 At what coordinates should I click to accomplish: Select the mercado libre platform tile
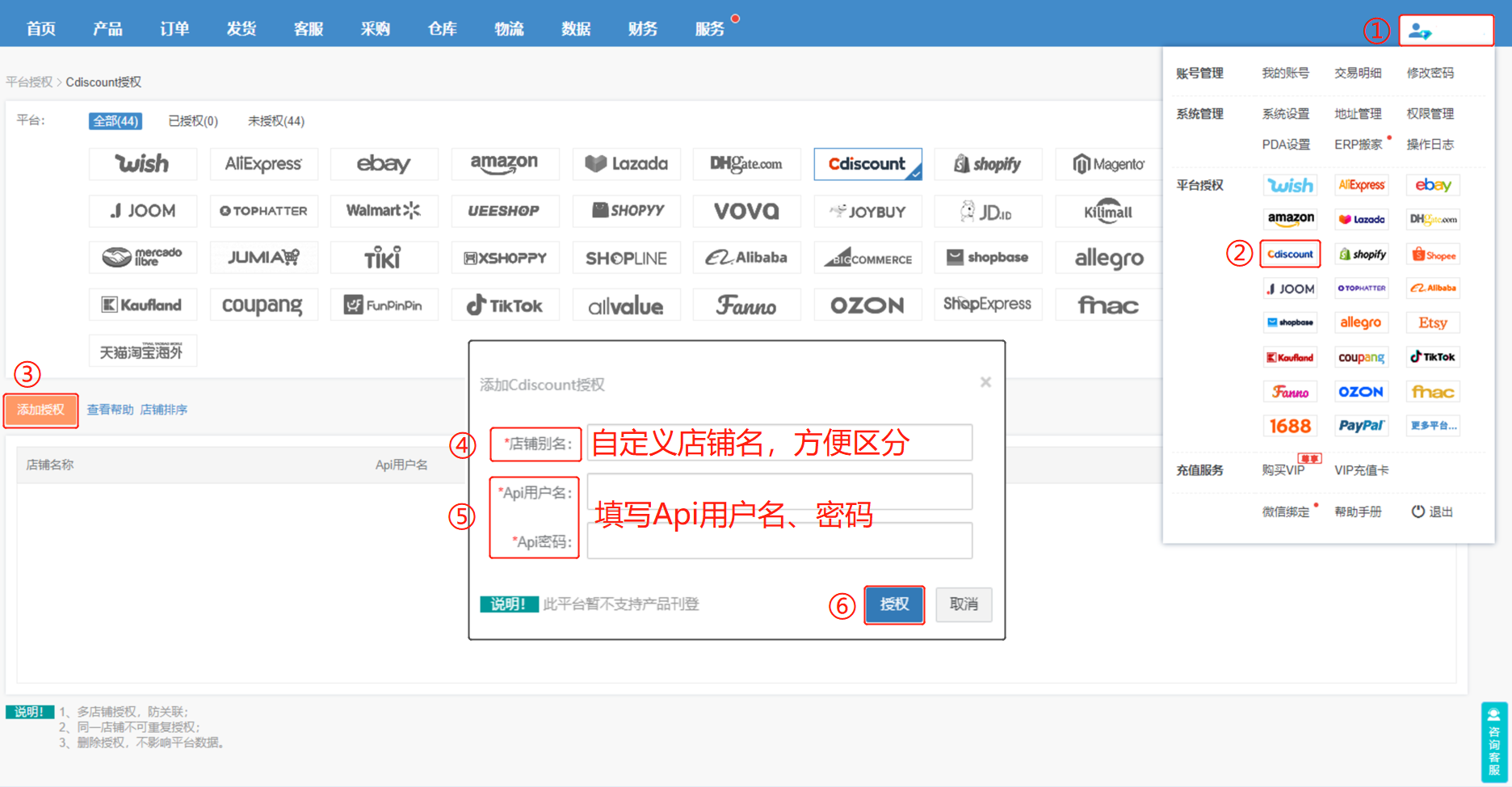click(143, 258)
